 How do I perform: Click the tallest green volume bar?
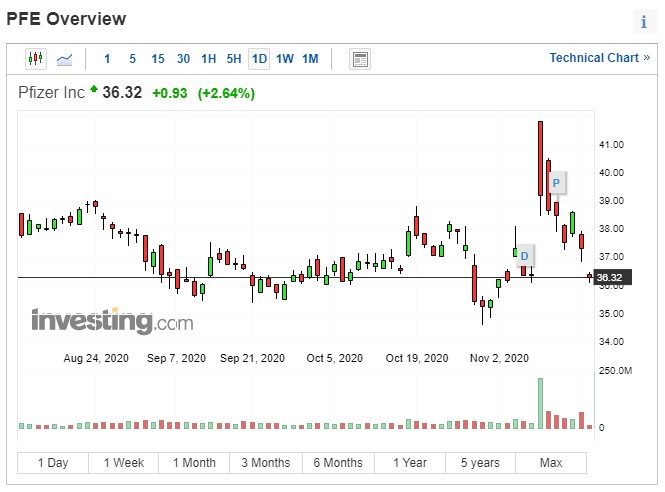click(540, 403)
